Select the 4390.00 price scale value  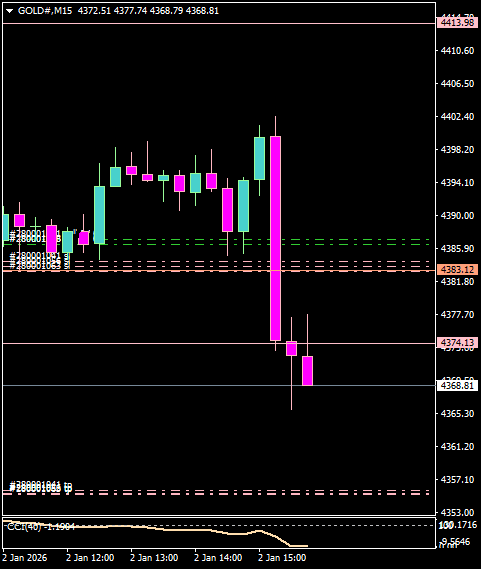tap(457, 216)
